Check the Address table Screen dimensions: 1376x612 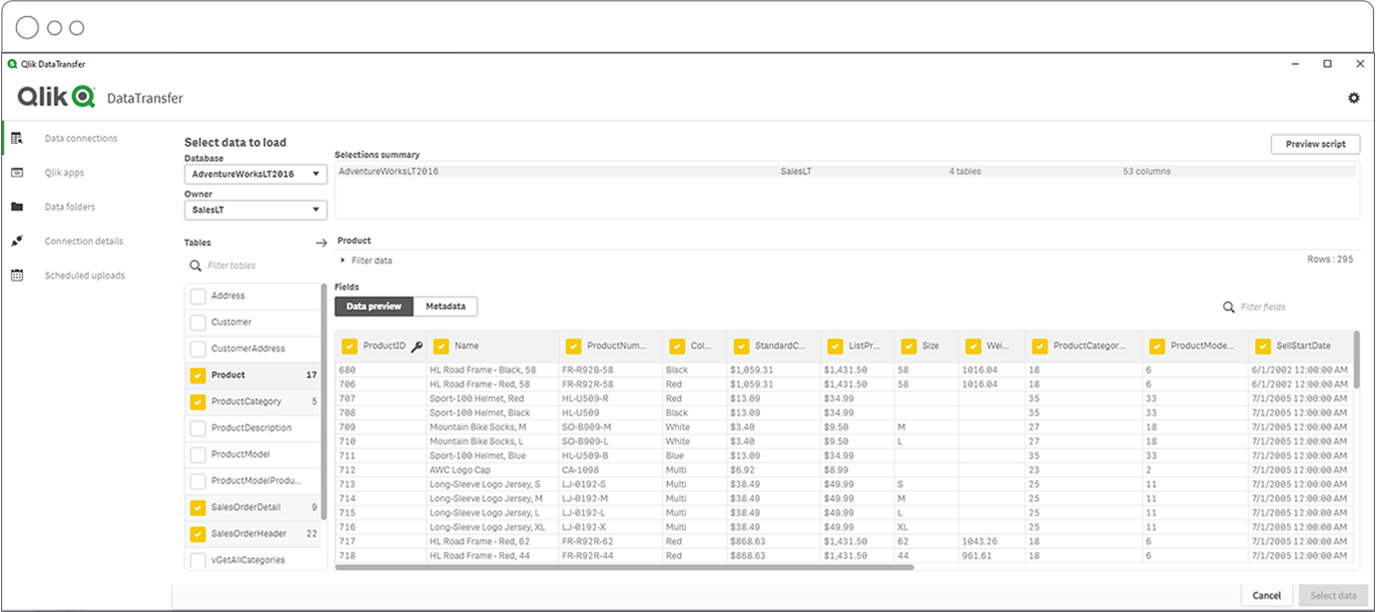(x=196, y=295)
